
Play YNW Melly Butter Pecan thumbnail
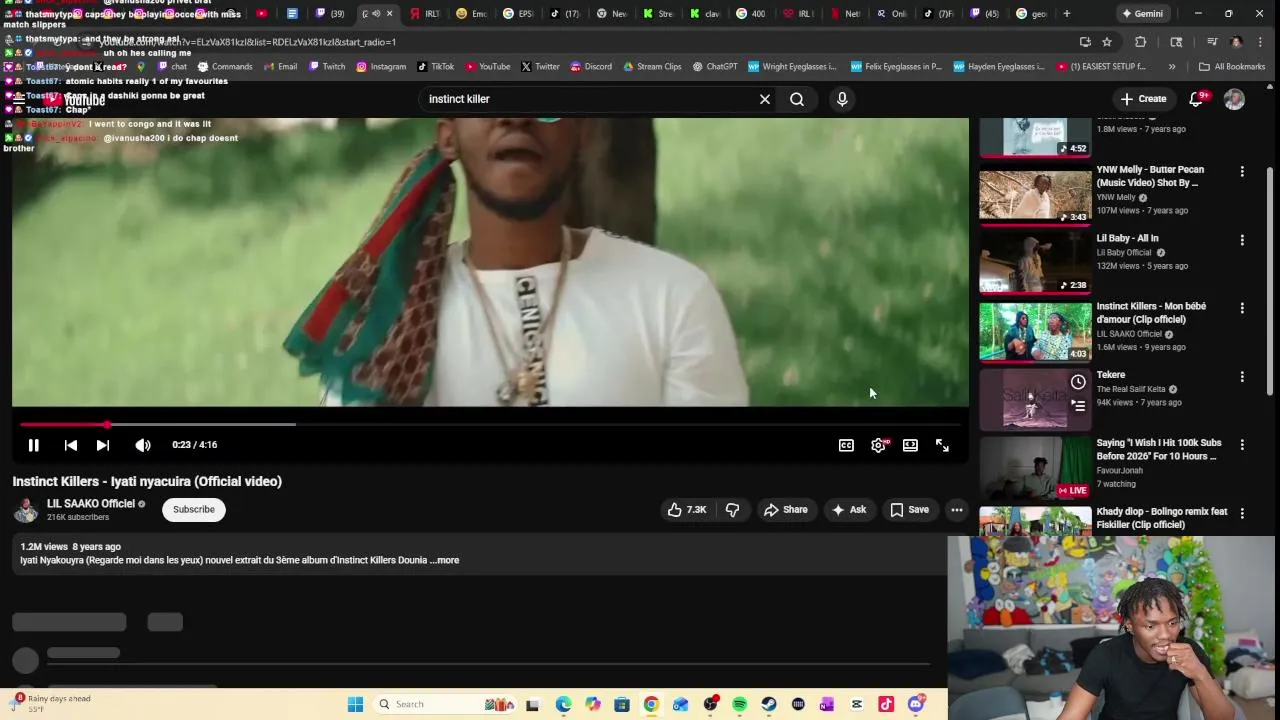click(1035, 197)
